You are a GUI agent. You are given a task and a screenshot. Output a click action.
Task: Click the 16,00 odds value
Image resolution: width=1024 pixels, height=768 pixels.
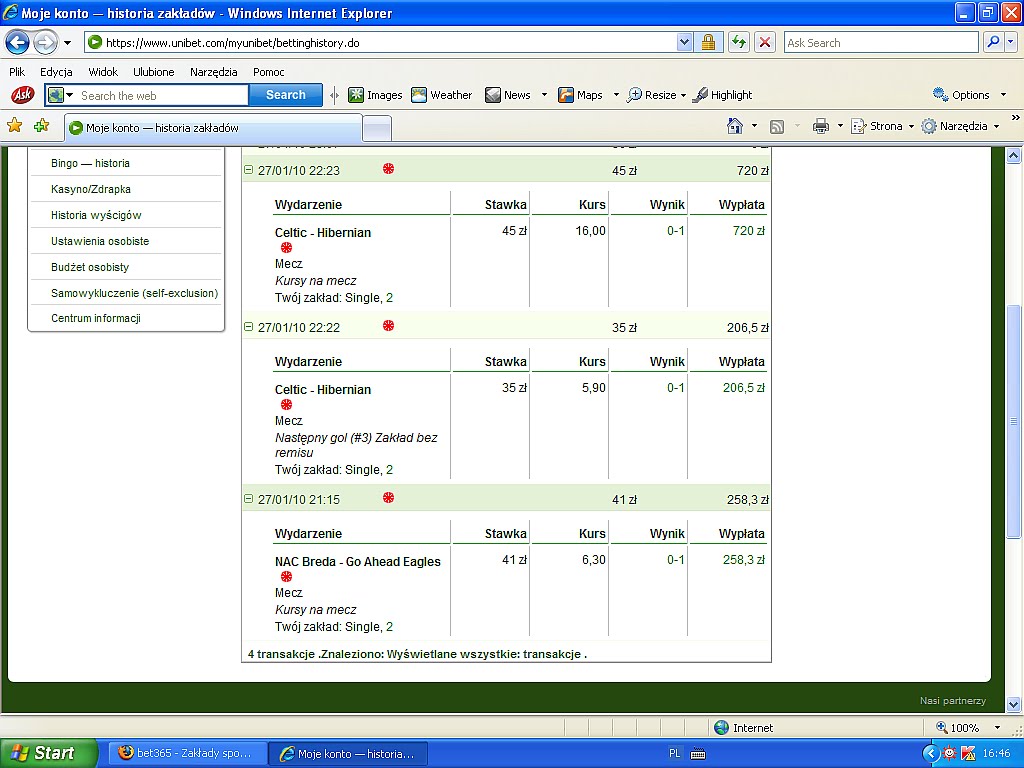(590, 231)
